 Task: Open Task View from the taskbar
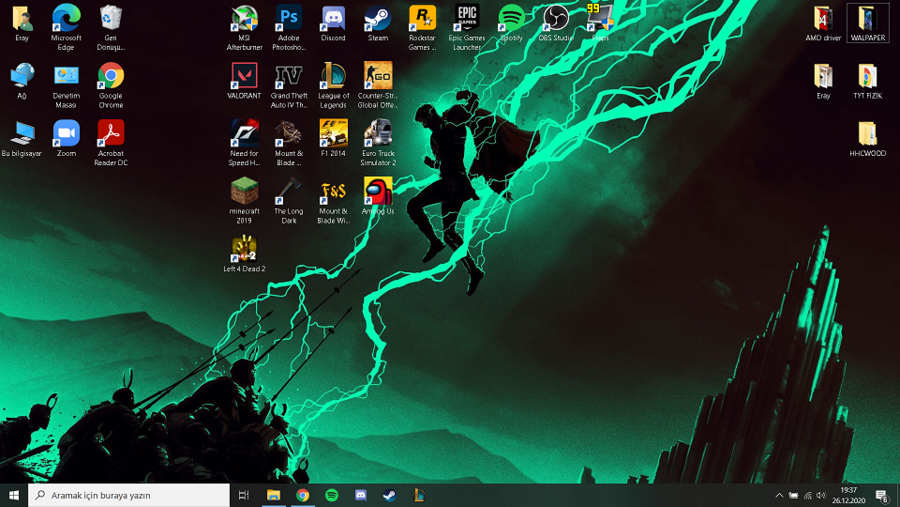[244, 495]
